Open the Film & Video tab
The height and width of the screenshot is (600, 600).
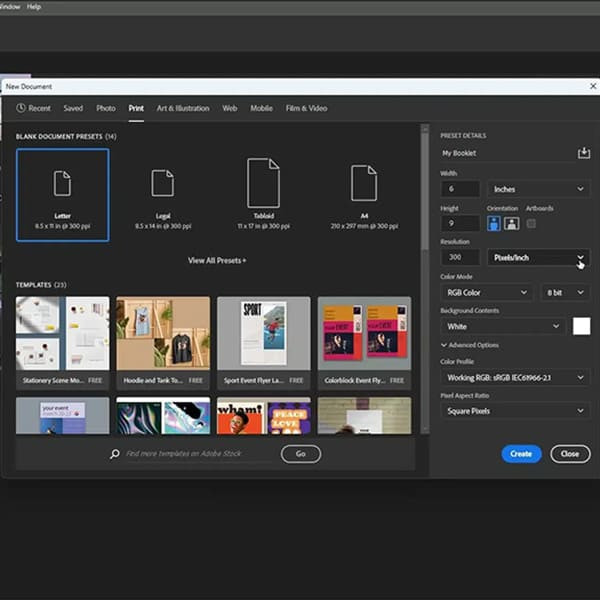(306, 108)
